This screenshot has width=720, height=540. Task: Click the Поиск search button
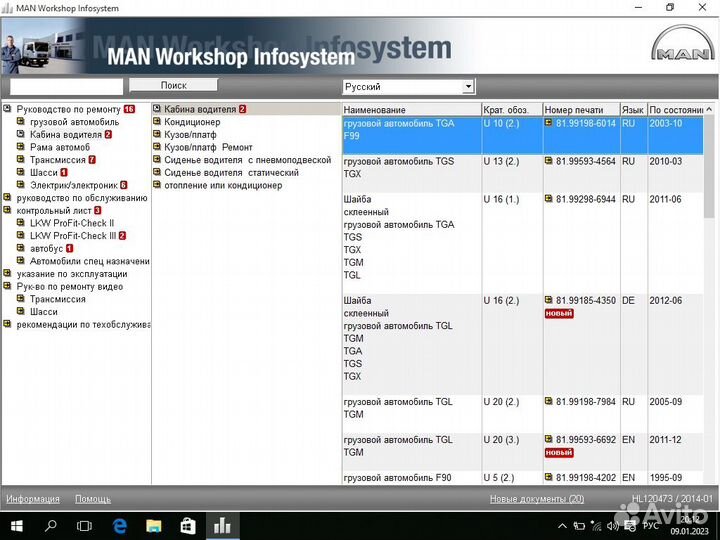[x=173, y=85]
